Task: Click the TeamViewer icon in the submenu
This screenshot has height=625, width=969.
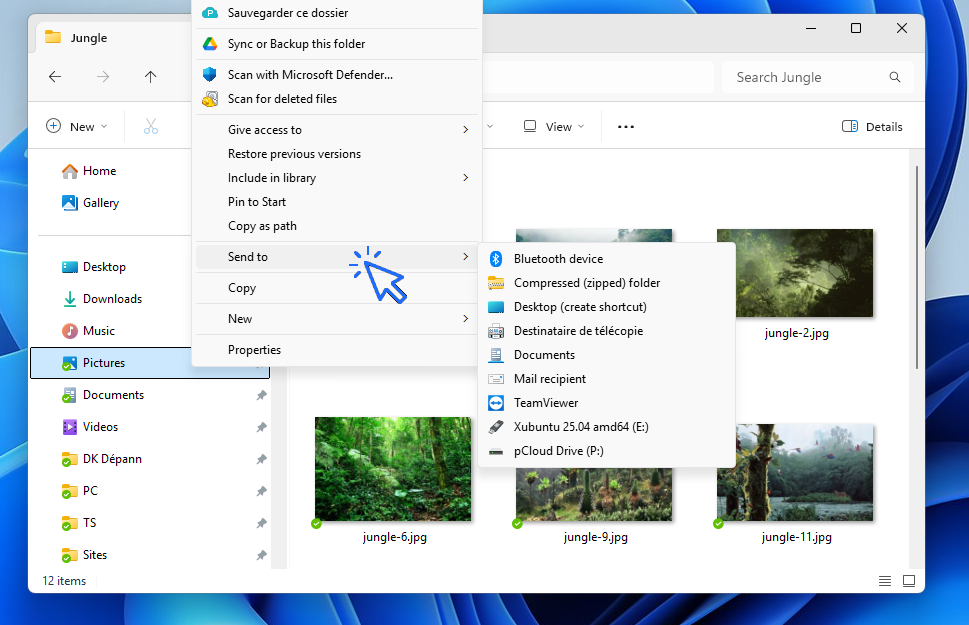Action: [496, 403]
